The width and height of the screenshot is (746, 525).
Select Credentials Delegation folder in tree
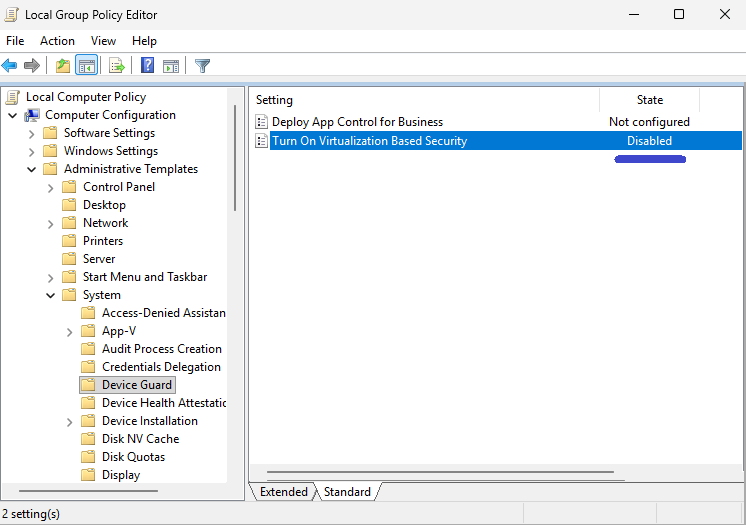[x=161, y=367]
